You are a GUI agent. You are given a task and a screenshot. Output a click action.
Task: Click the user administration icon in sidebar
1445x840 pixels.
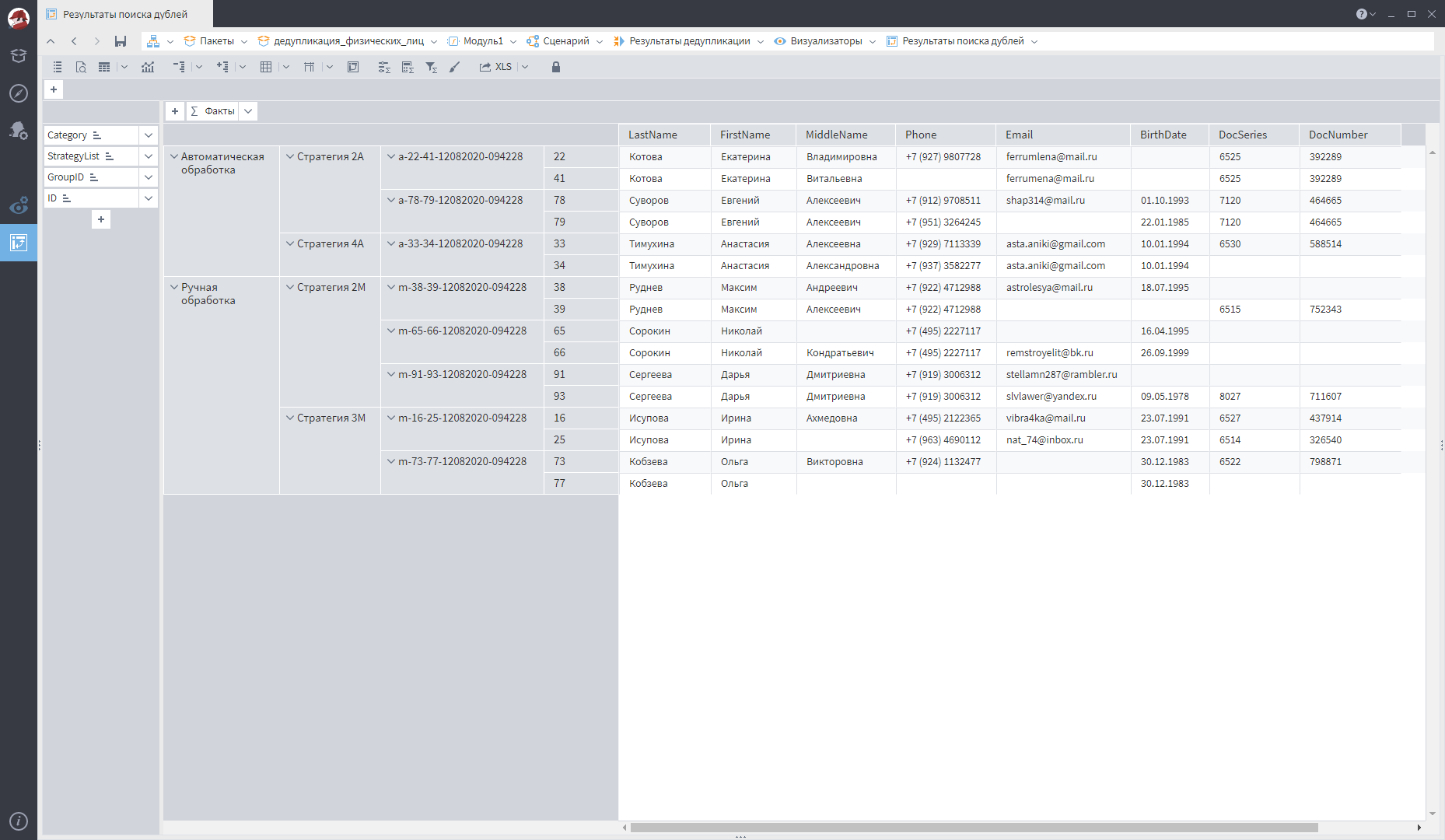19,131
